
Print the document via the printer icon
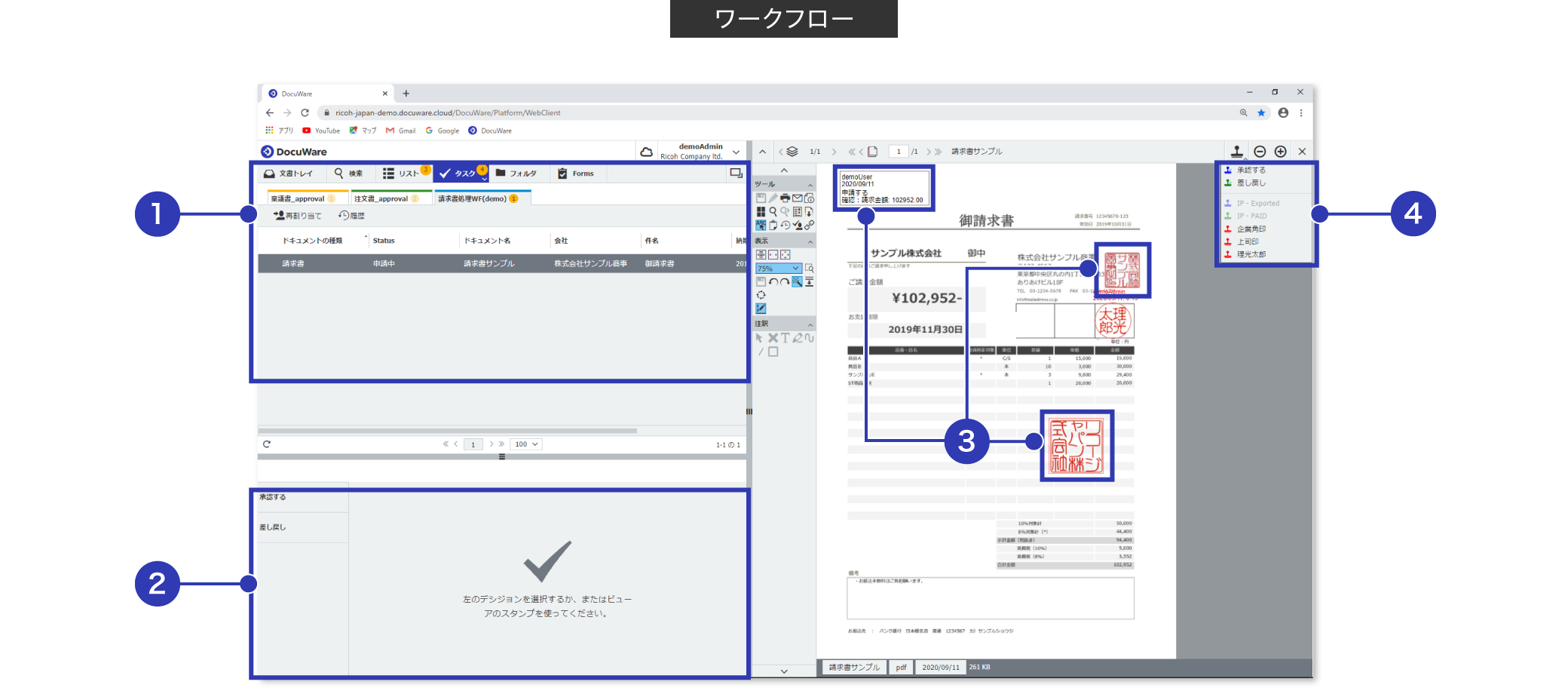(785, 198)
